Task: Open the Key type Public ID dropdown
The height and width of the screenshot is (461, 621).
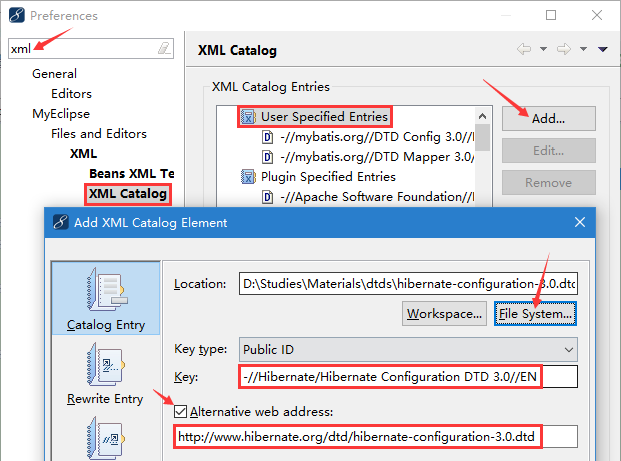Action: 408,350
